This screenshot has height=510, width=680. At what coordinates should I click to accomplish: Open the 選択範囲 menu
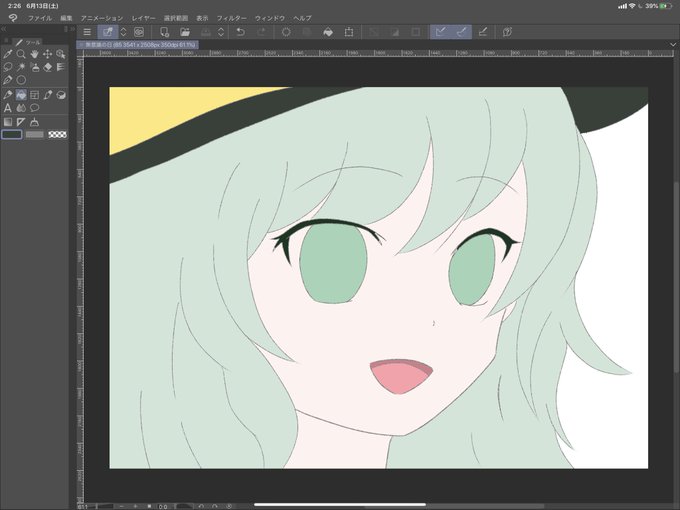(176, 18)
